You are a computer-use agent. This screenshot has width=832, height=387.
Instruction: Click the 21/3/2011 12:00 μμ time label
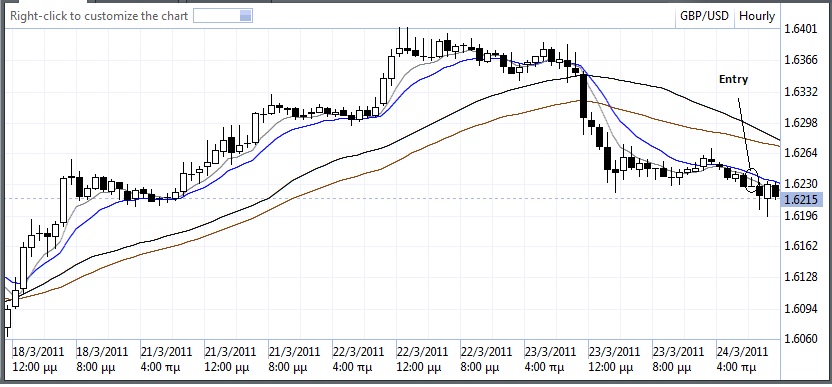click(x=230, y=359)
